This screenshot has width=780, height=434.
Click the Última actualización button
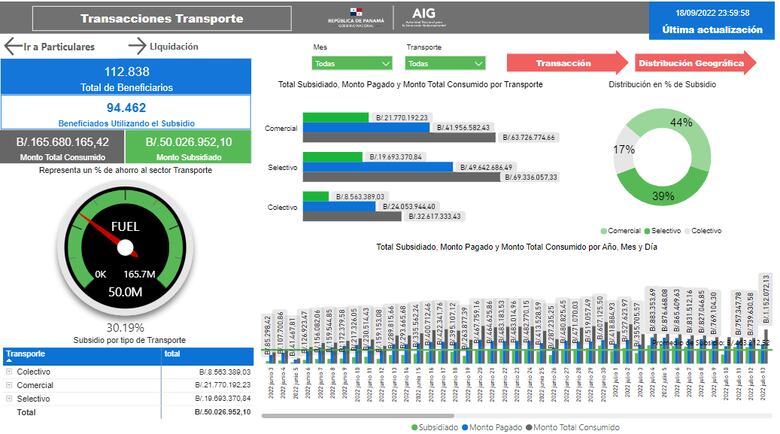[712, 30]
